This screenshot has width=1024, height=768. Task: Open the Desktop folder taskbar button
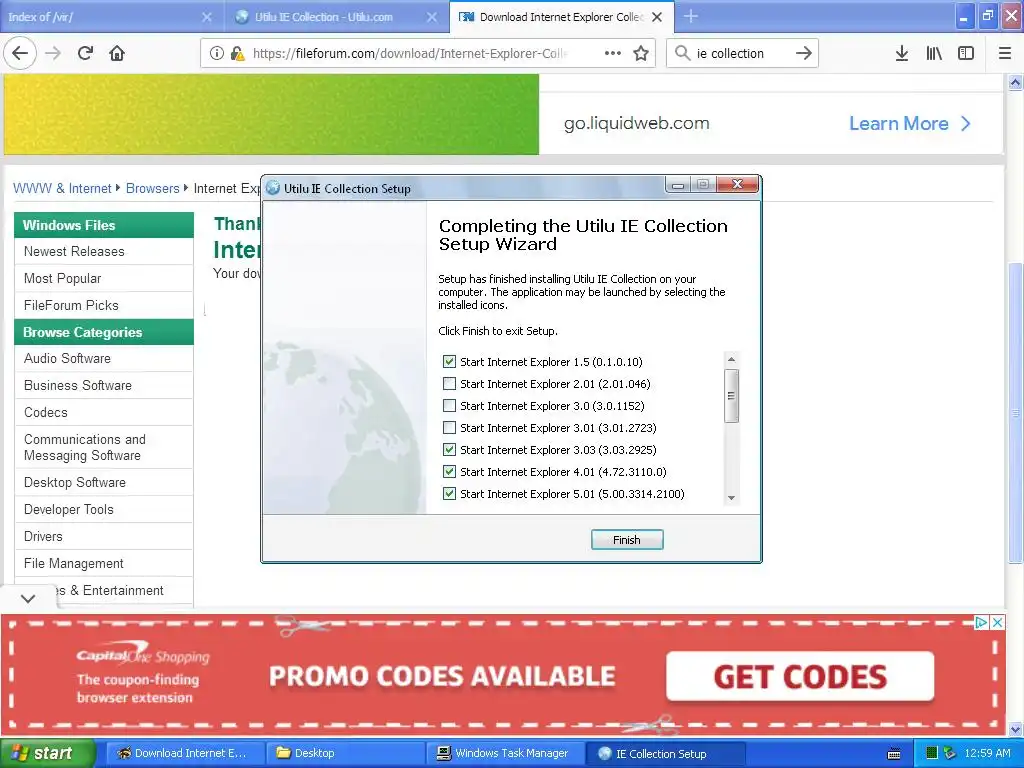point(344,754)
